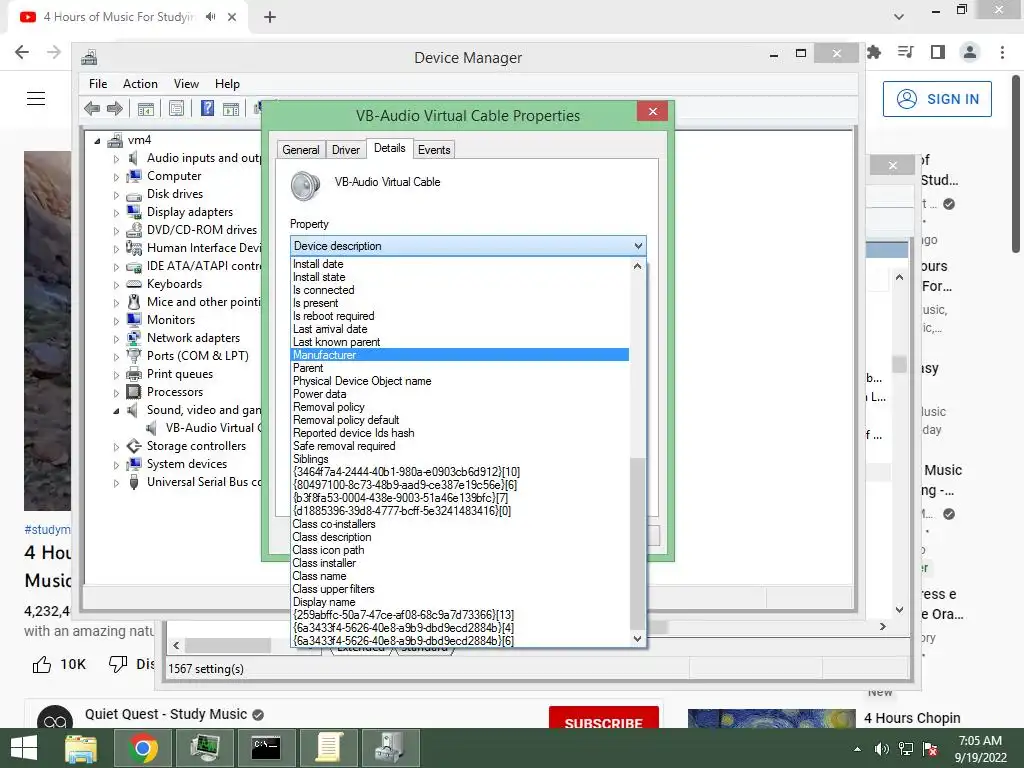This screenshot has width=1024, height=768.
Task: Click the blue Help question-mark toolbar icon
Action: point(207,108)
